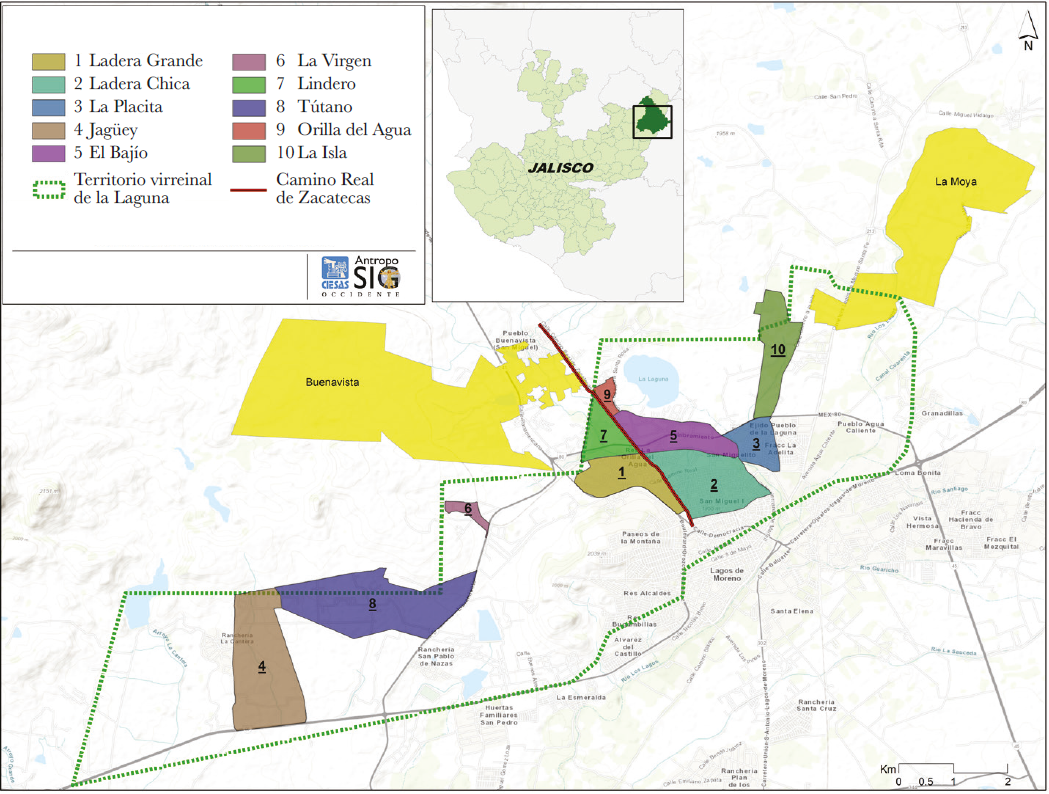This screenshot has width=1049, height=794.
Task: Click the green dotted Territorio virreinal legend symbol
Action: [x=48, y=187]
